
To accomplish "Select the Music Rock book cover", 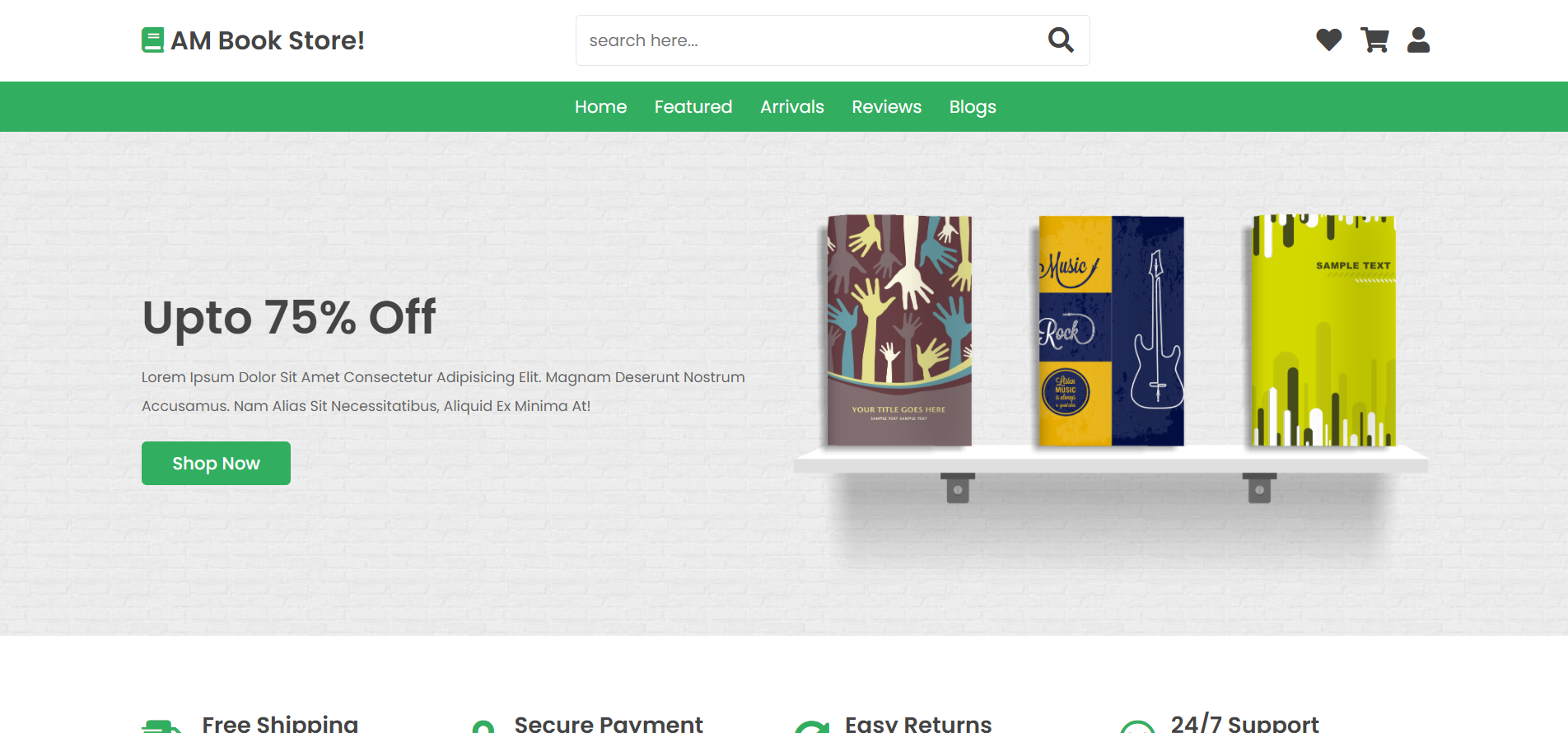I will pos(1111,330).
